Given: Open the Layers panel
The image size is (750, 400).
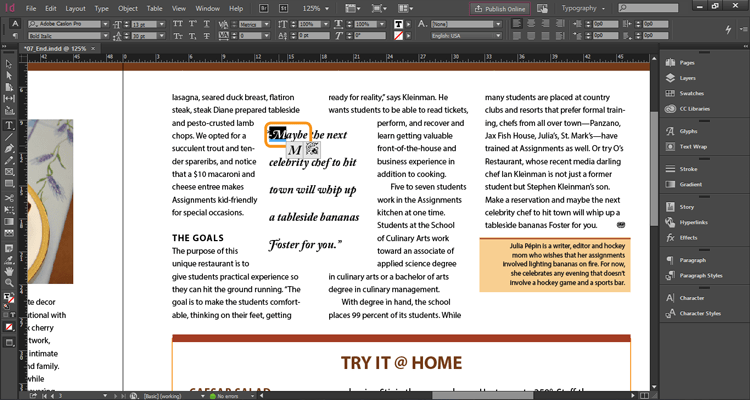Looking at the screenshot, I should pos(687,78).
